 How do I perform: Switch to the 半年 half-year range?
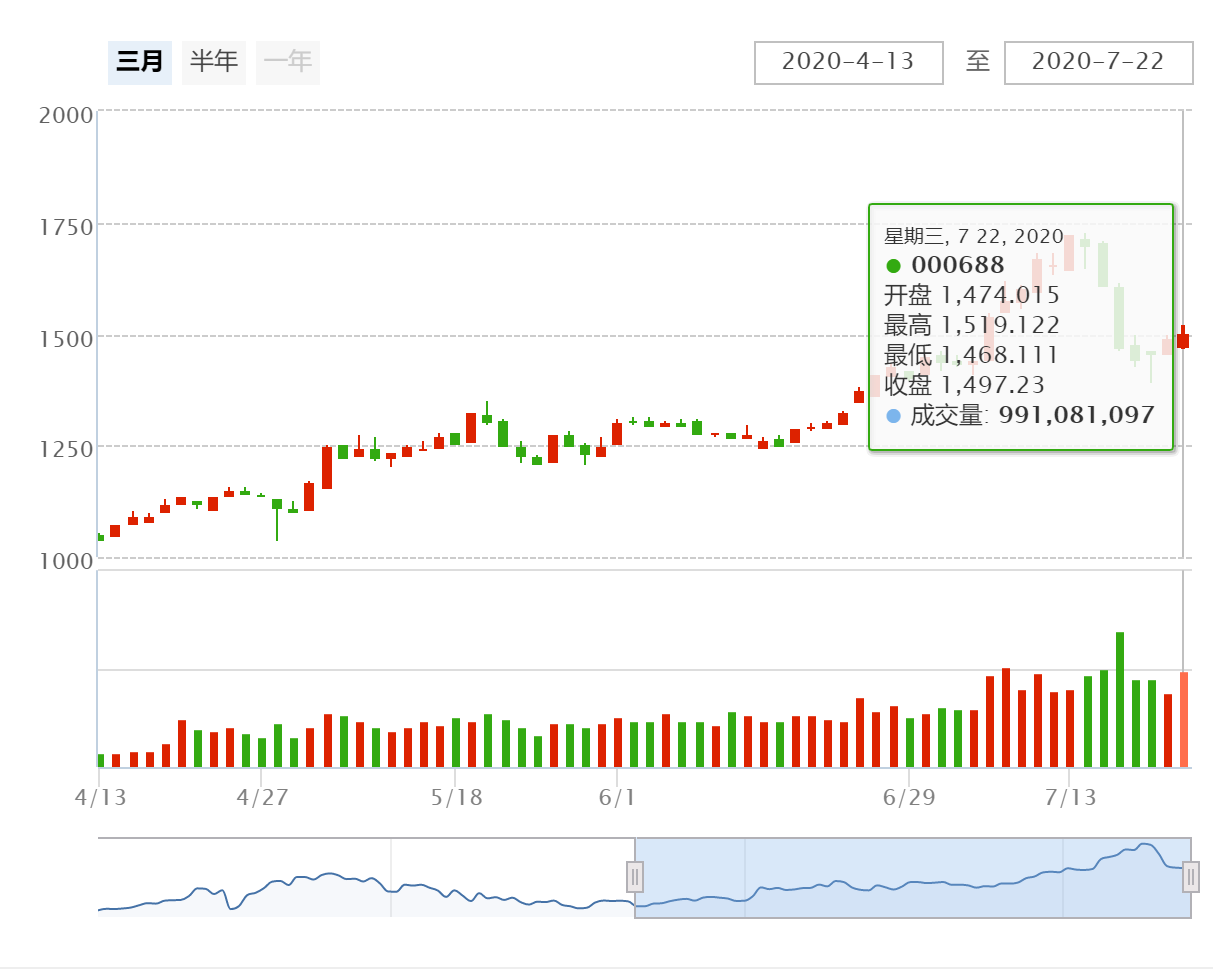[x=214, y=62]
